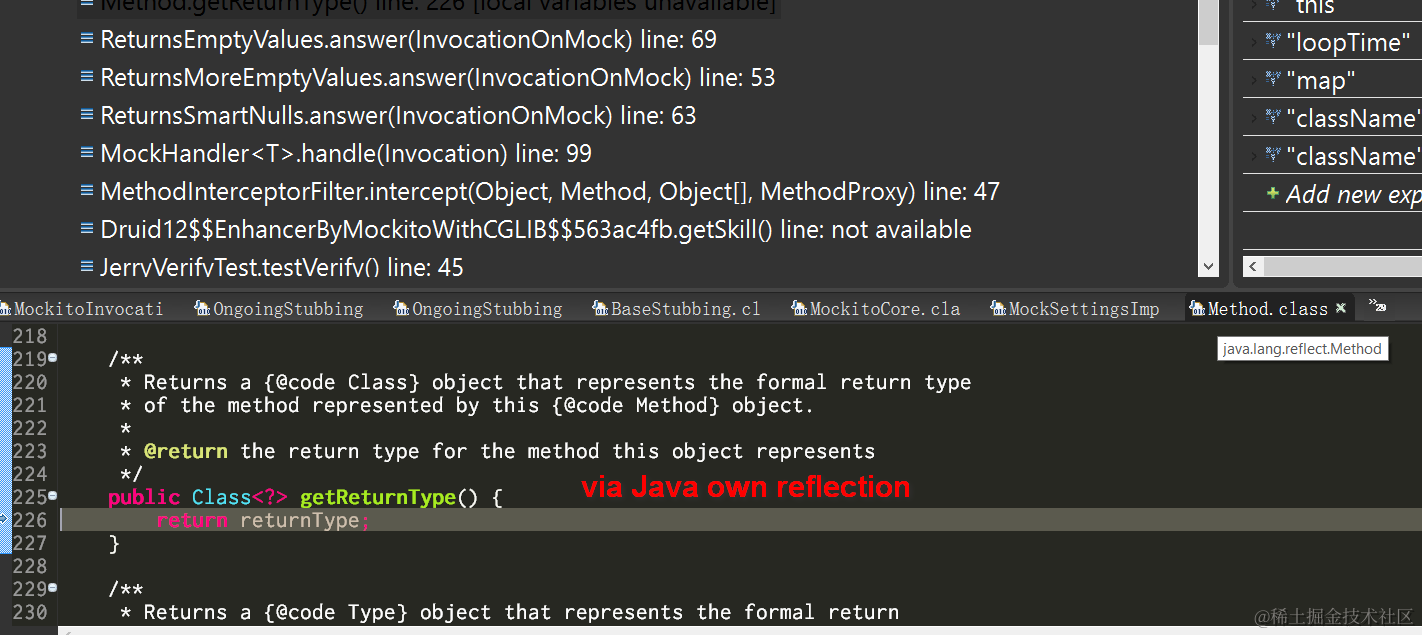
Task: Open the MockitoCore.cla editor tab
Action: 876,309
